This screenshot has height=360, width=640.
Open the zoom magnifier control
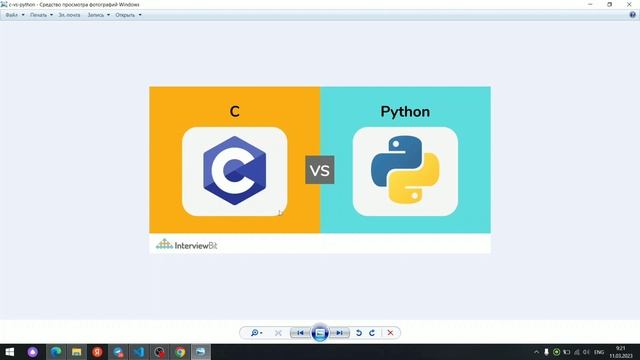pyautogui.click(x=256, y=333)
